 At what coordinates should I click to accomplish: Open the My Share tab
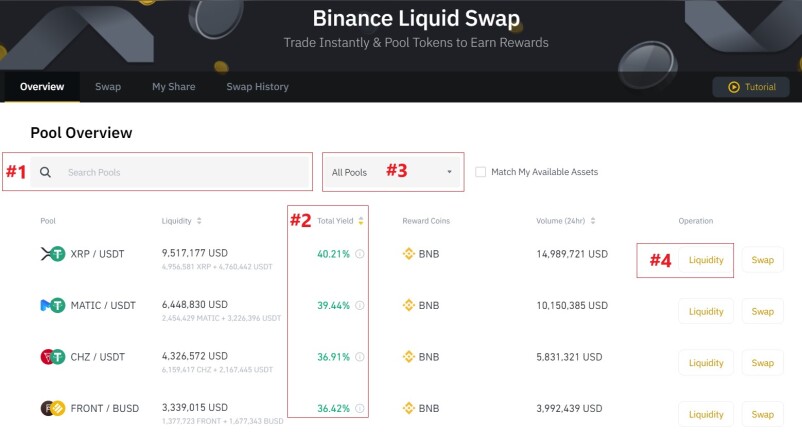[x=173, y=87]
